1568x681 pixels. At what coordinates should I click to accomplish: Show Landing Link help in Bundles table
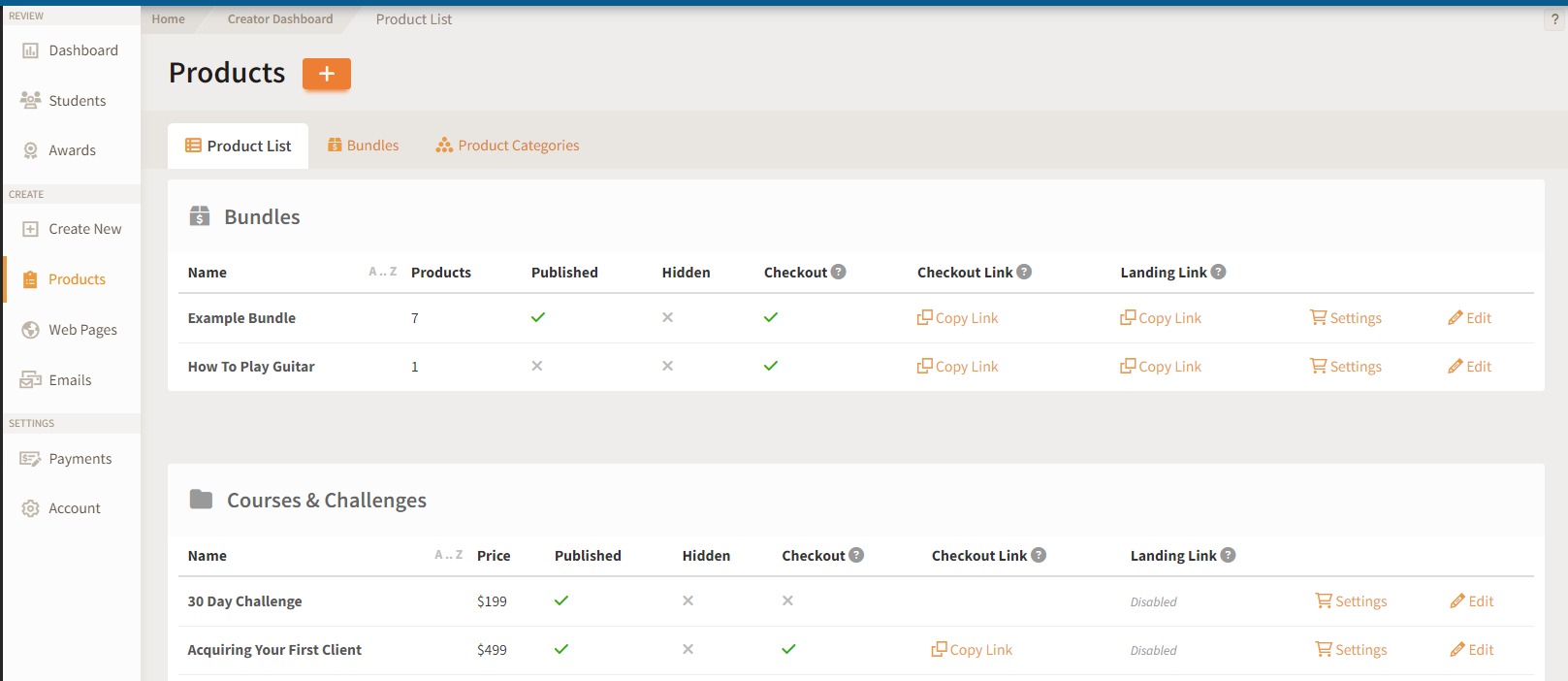1219,272
